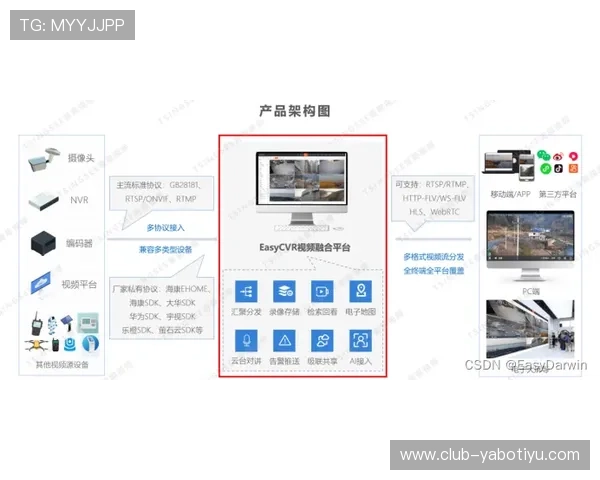Viewport: 600px width, 480px height.
Task: Click the 级联共享 cascade sharing icon
Action: pos(322,340)
